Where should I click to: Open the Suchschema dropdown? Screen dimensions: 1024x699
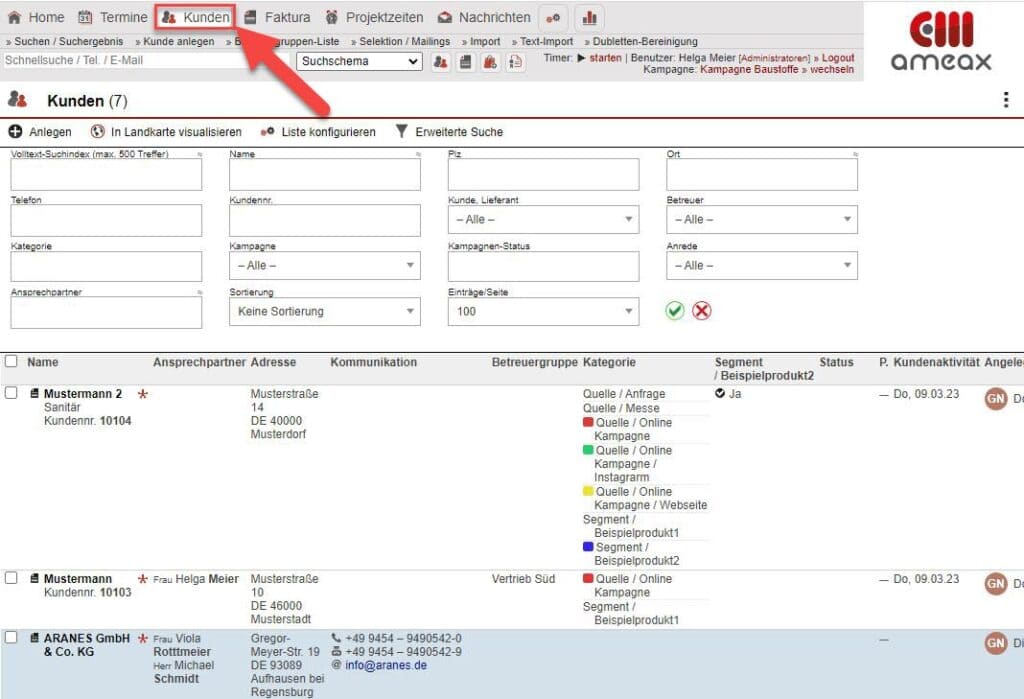tap(360, 61)
